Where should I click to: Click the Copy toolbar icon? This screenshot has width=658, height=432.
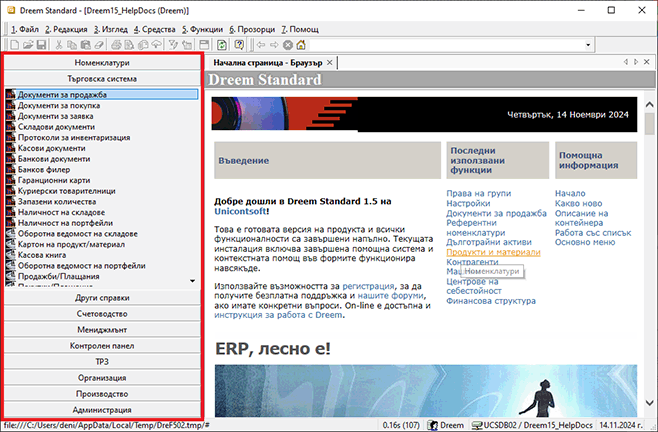72,45
